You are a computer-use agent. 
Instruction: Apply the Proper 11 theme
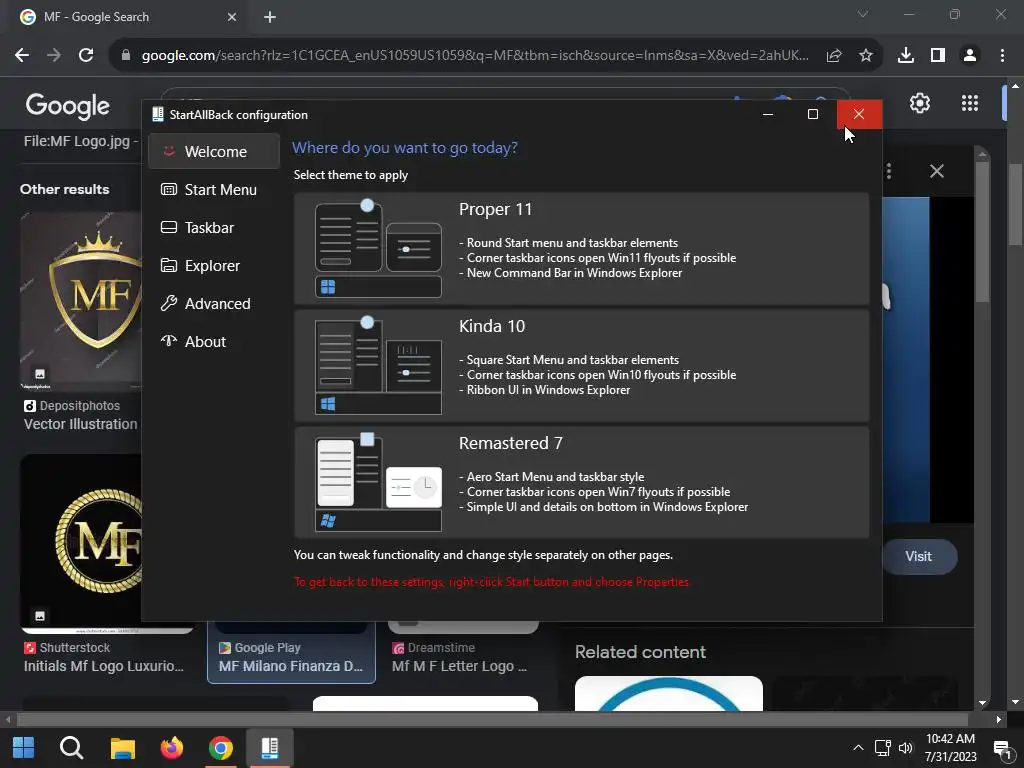(x=581, y=248)
